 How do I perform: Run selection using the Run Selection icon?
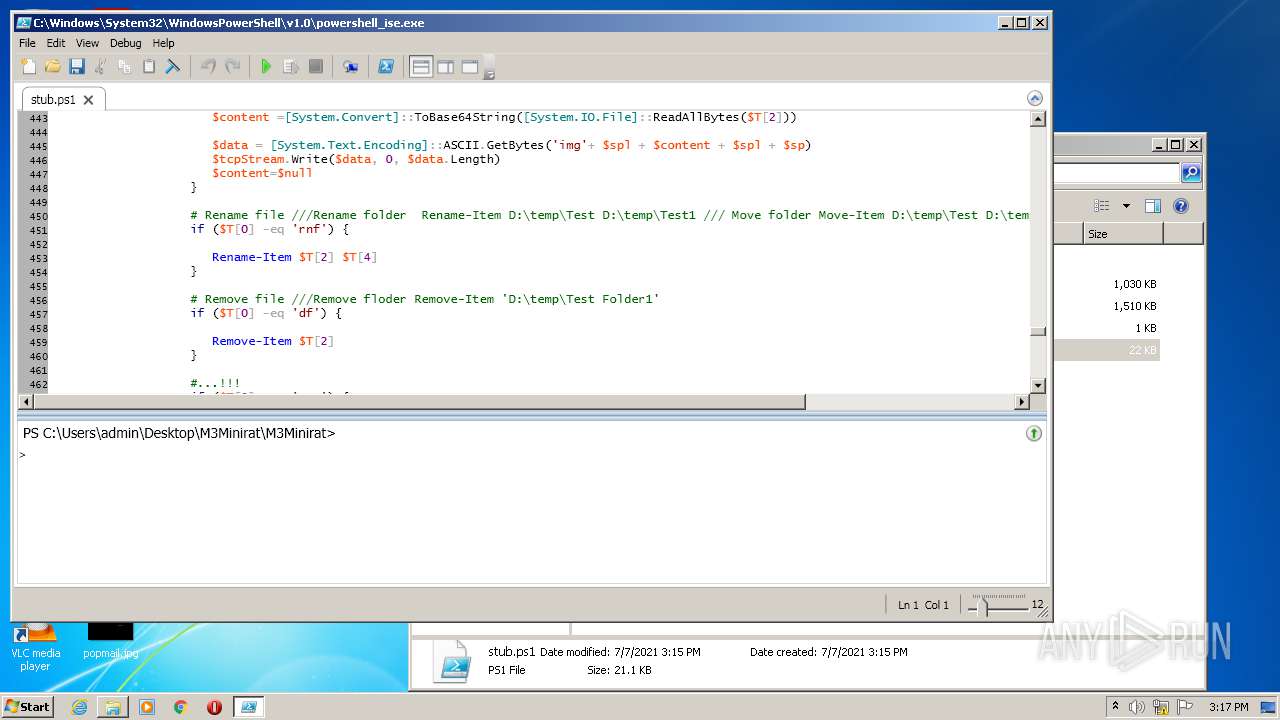click(x=291, y=67)
